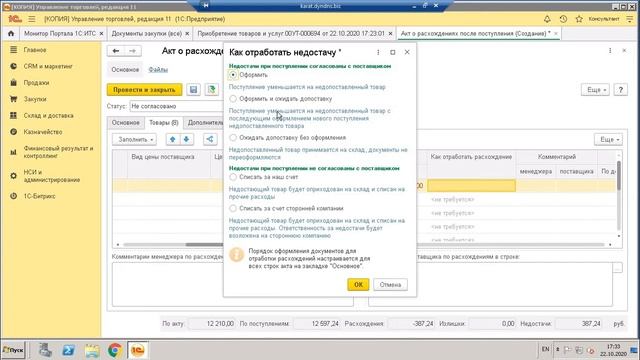
Task: Click the Пуск start button
Action: [x=13, y=350]
